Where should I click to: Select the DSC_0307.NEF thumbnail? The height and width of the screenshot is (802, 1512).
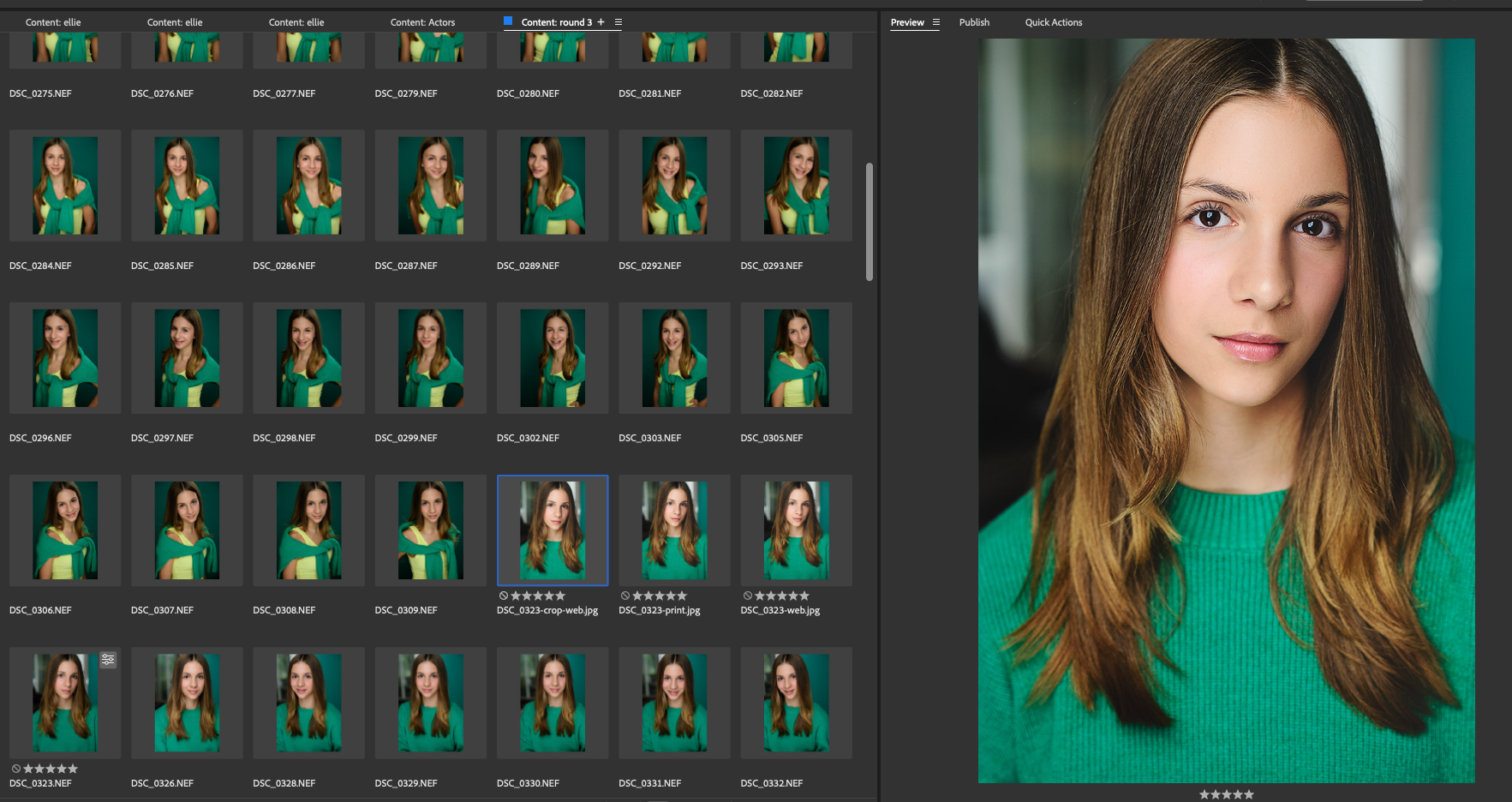coord(186,530)
